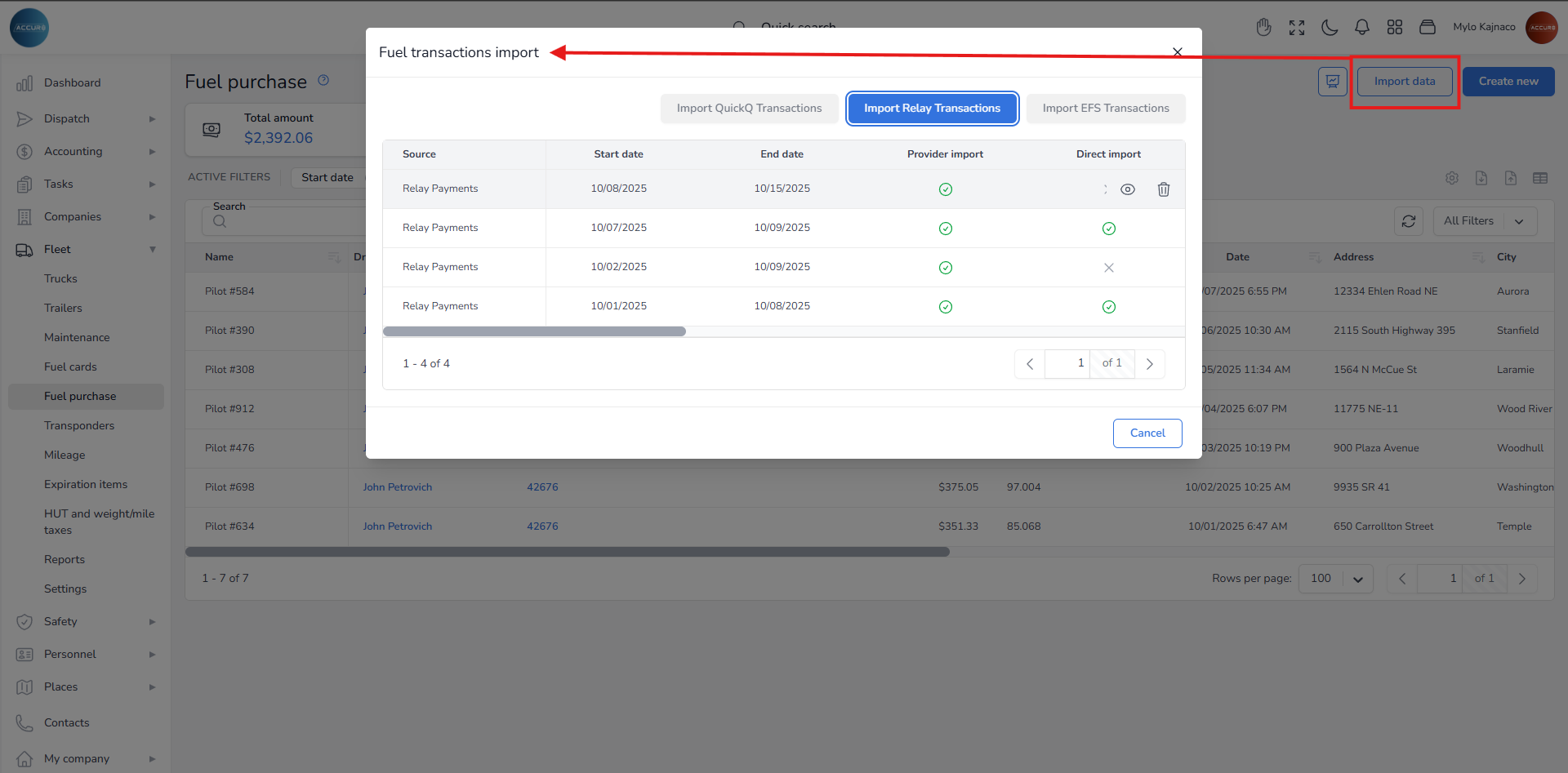Open the Rows per page dropdown

(x=1335, y=579)
